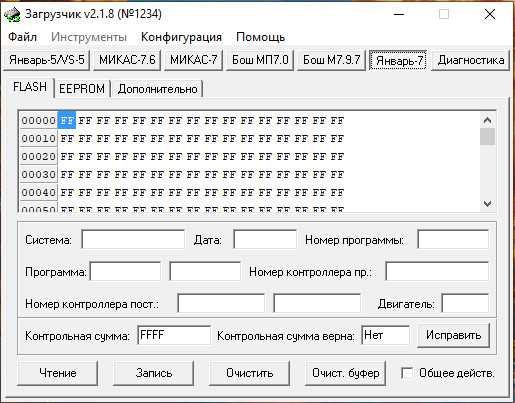Click the hex view scroll up arrow
The image size is (515, 403).
(487, 120)
